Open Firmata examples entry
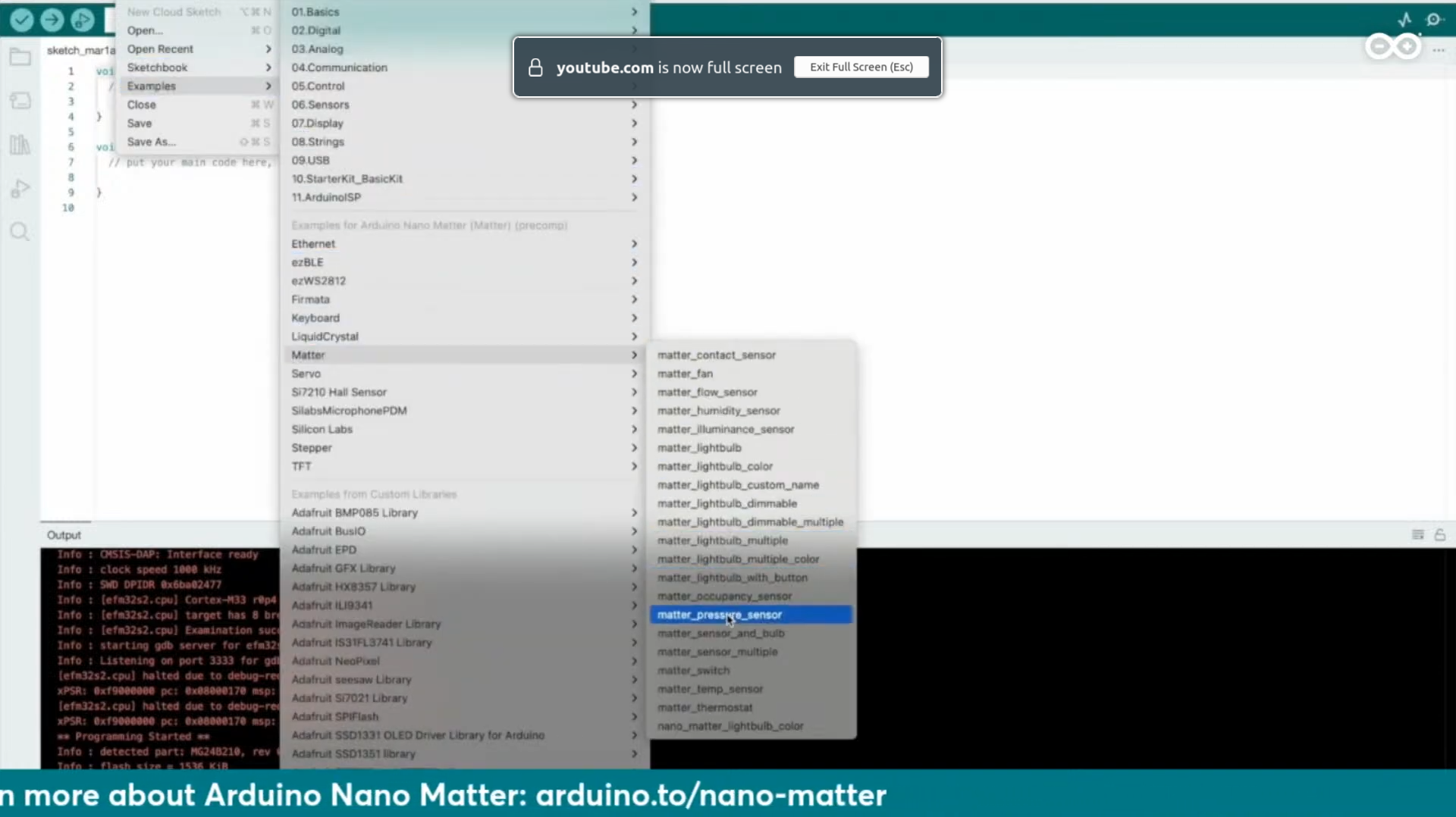Viewport: 1456px width, 817px height. click(x=464, y=299)
